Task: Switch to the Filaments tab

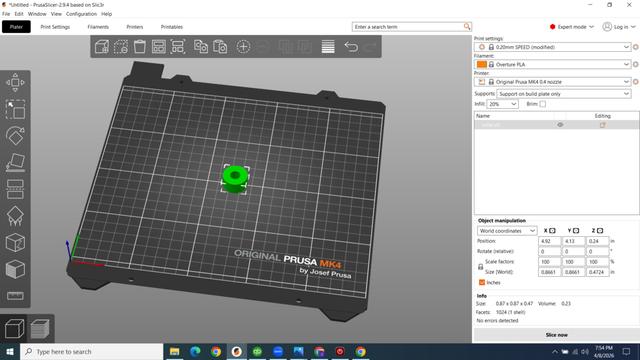Action: tap(98, 27)
